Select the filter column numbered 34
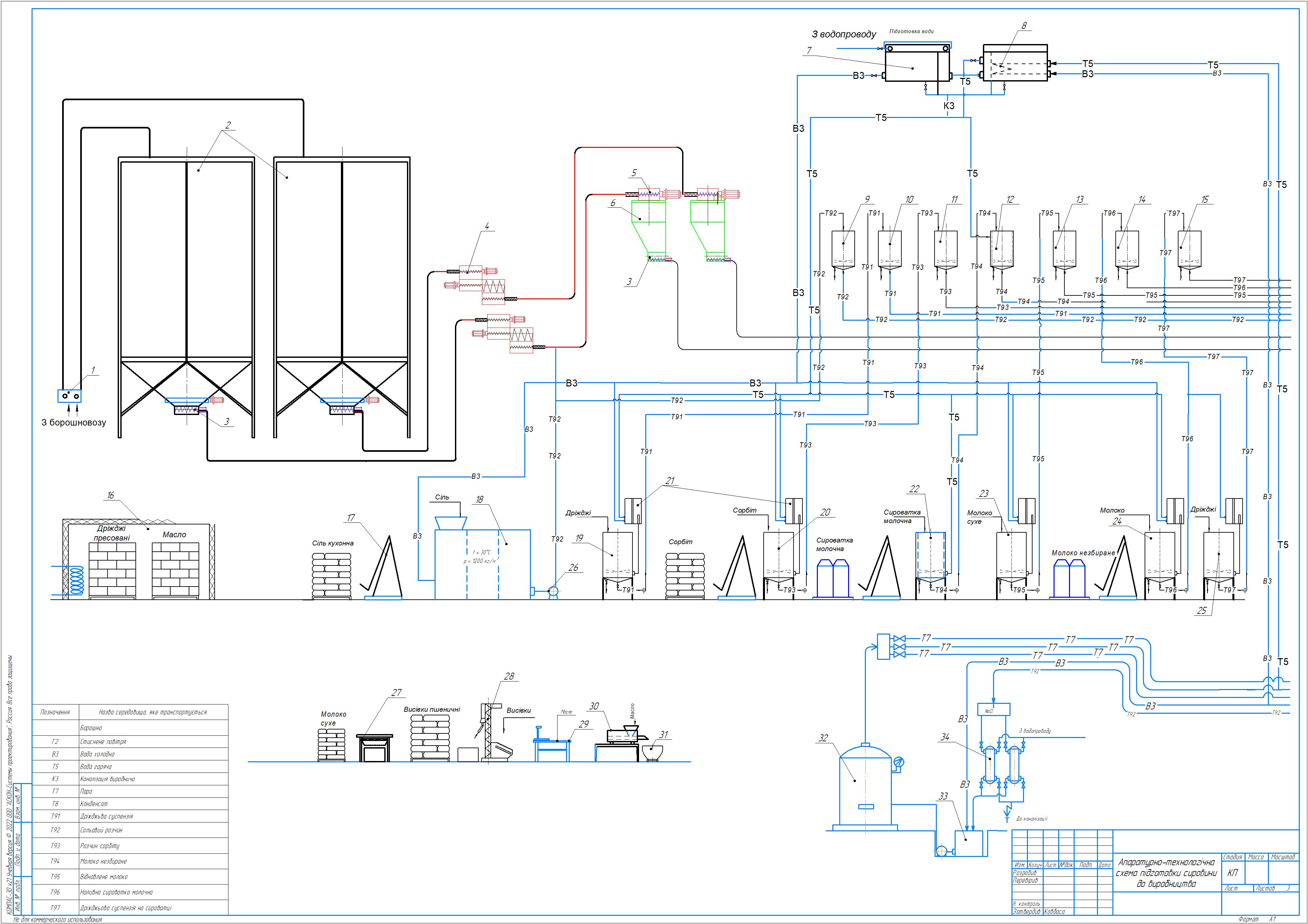Image resolution: width=1308 pixels, height=924 pixels. (990, 765)
